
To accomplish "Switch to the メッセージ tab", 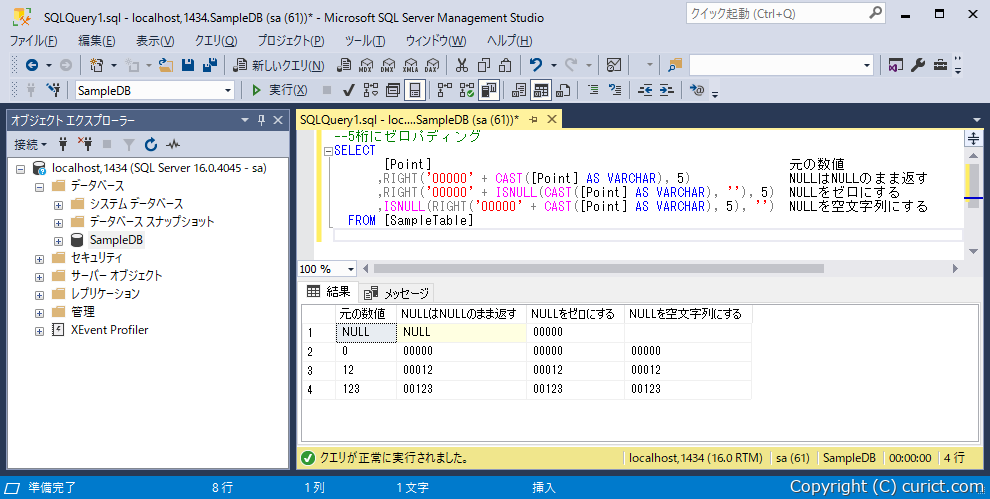I will click(x=398, y=292).
